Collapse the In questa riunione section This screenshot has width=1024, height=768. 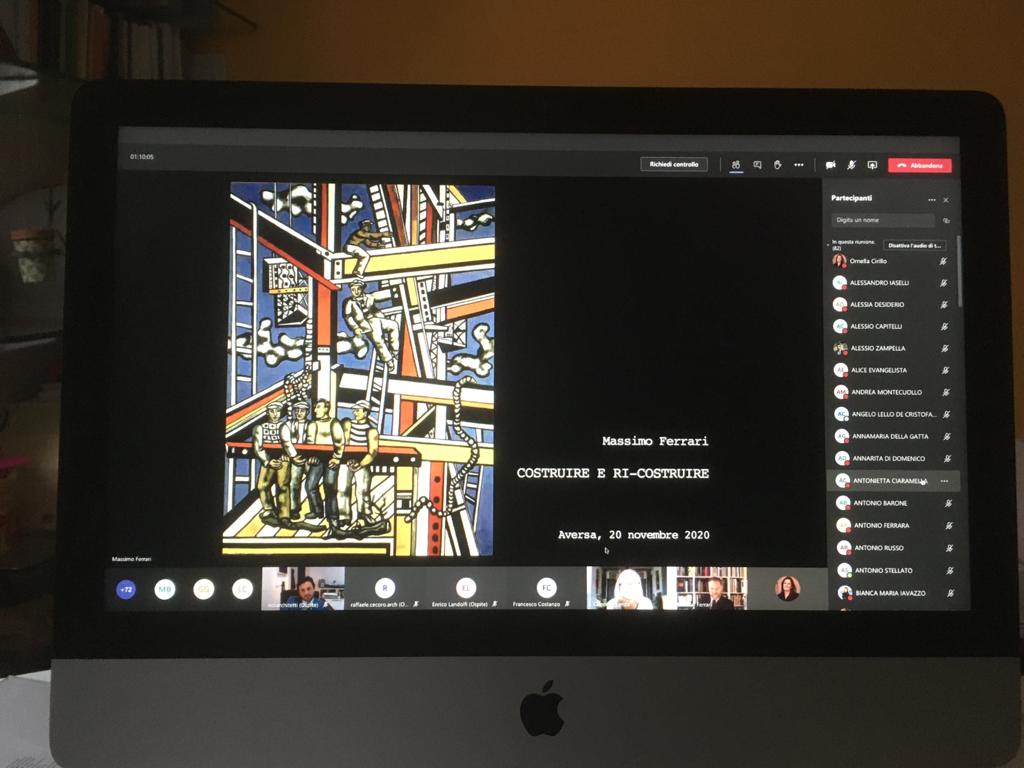point(828,245)
